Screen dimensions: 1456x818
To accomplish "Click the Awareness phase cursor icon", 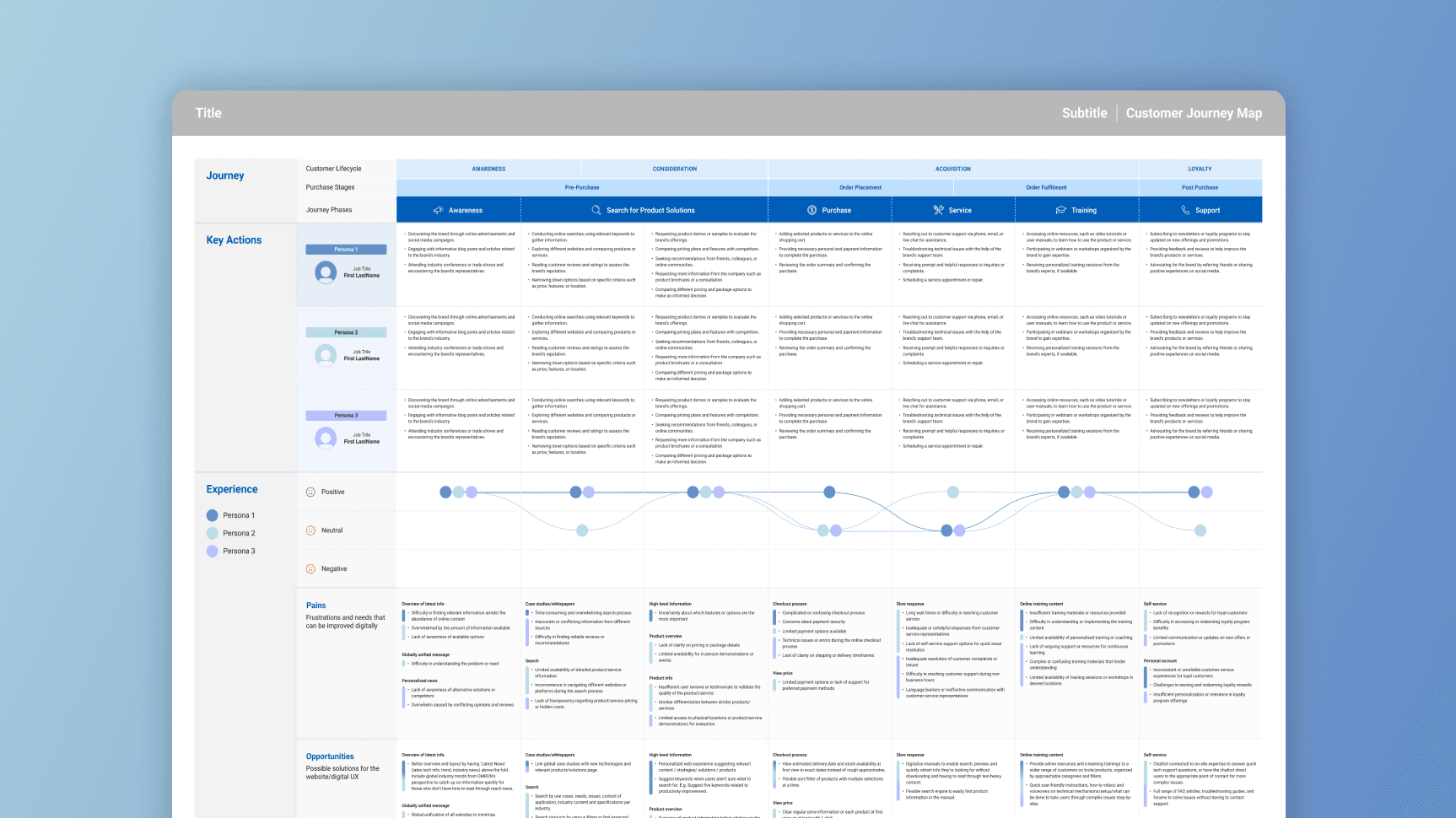I will tap(438, 210).
